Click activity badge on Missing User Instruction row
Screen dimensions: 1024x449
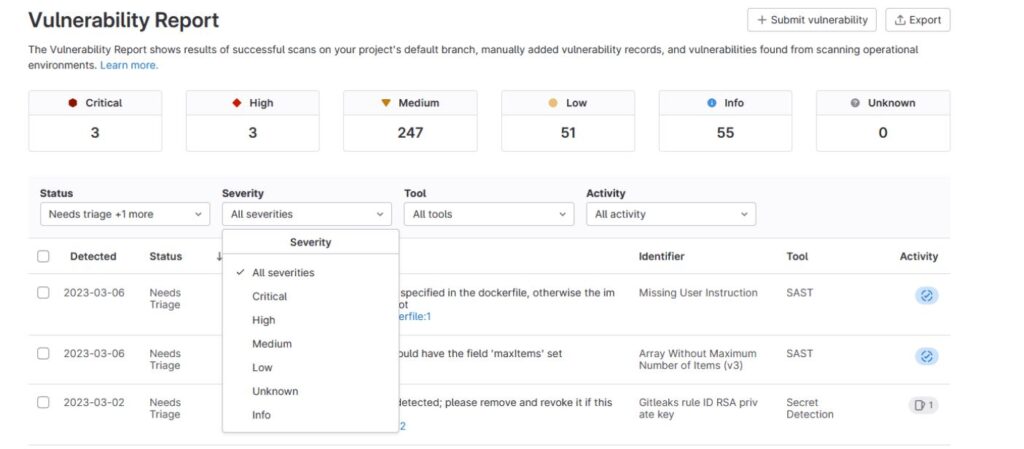[x=926, y=296]
